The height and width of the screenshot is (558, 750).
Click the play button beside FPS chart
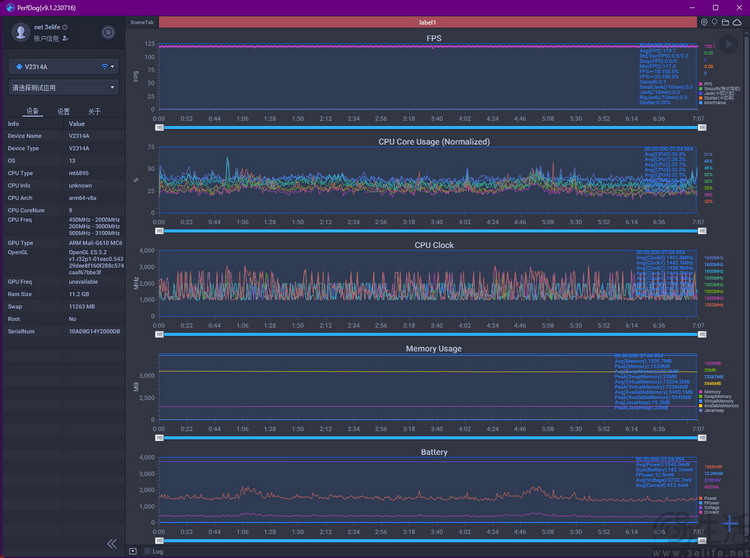(728, 44)
